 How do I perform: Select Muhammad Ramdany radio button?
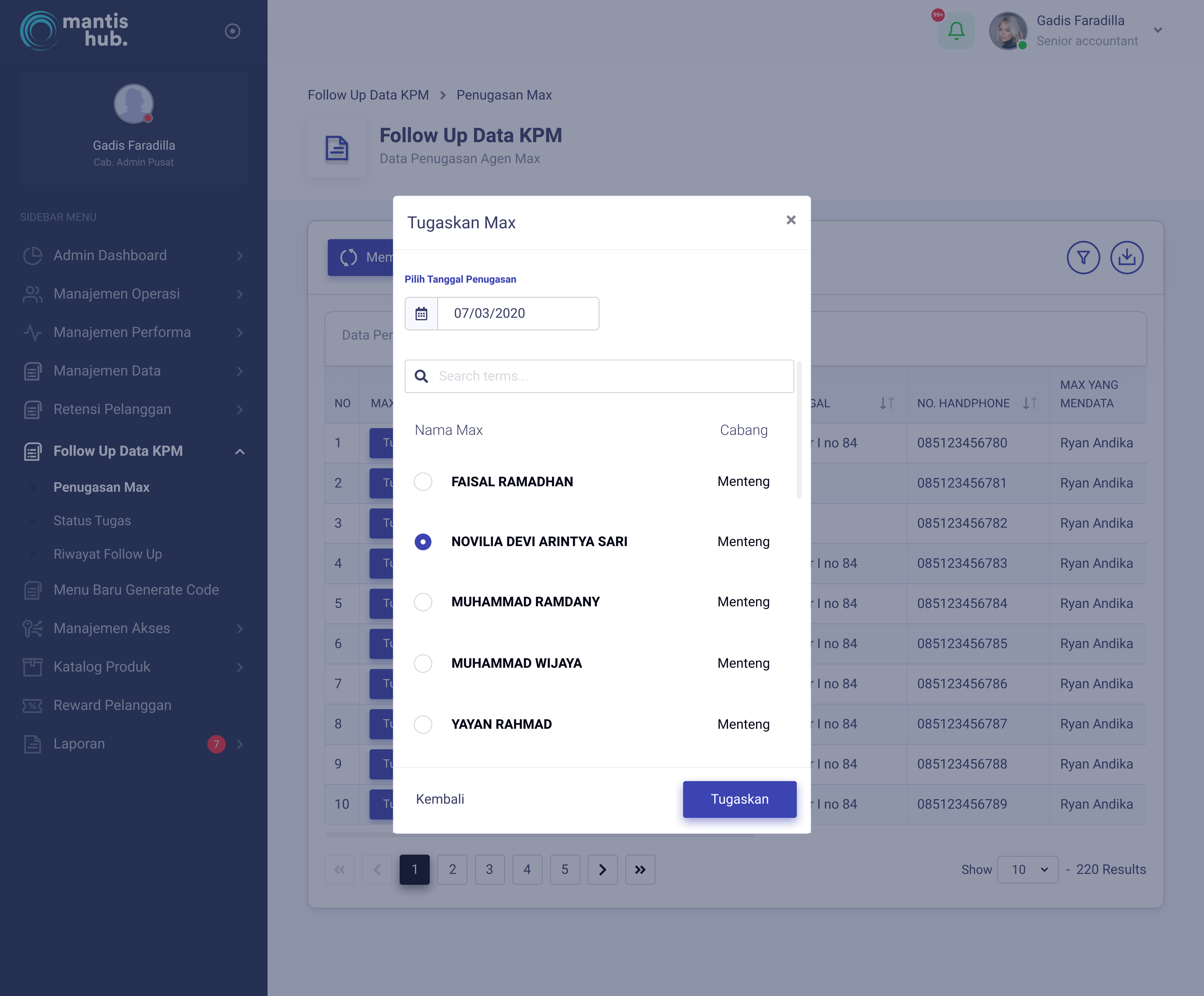click(x=423, y=602)
